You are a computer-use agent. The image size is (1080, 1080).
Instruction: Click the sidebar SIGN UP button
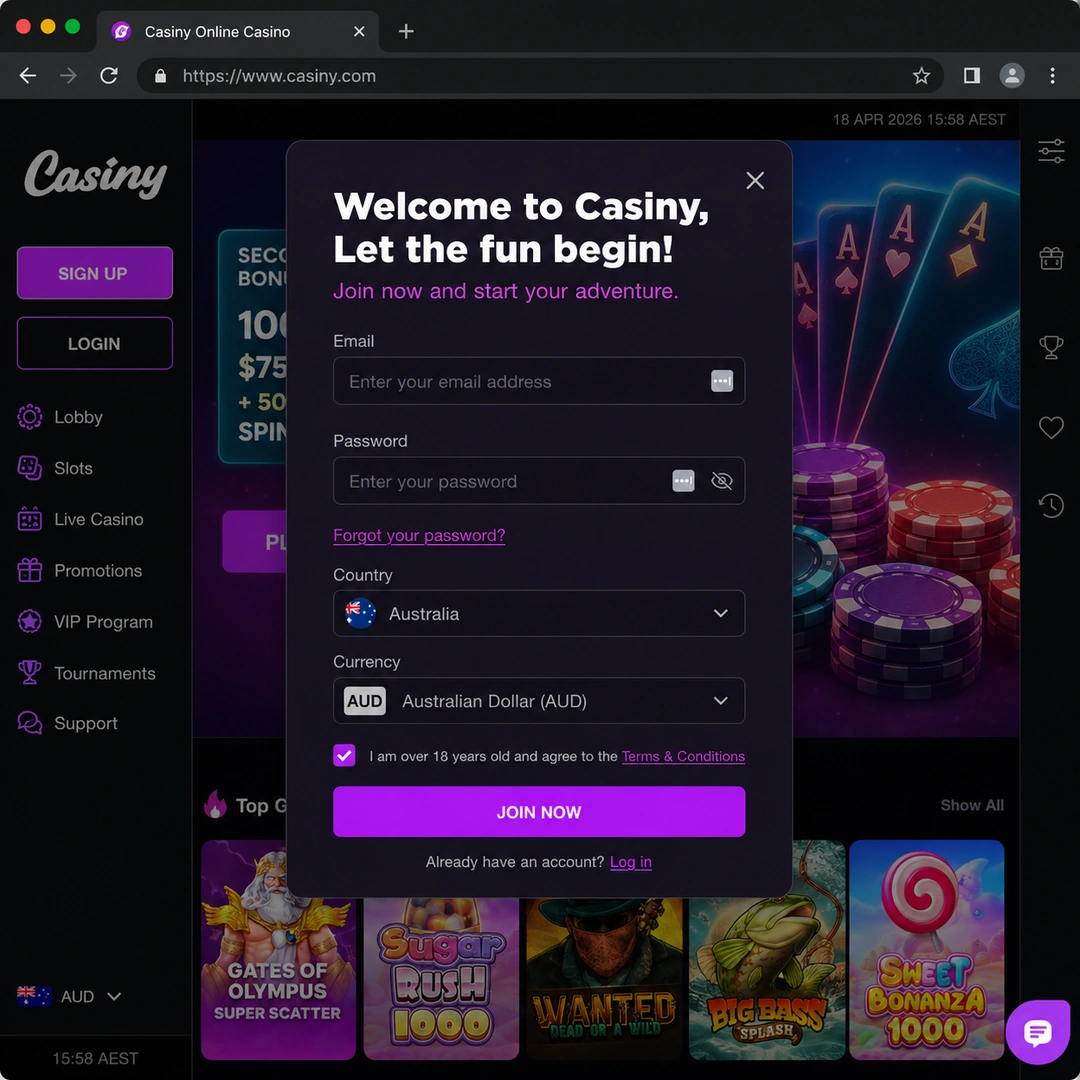(94, 273)
